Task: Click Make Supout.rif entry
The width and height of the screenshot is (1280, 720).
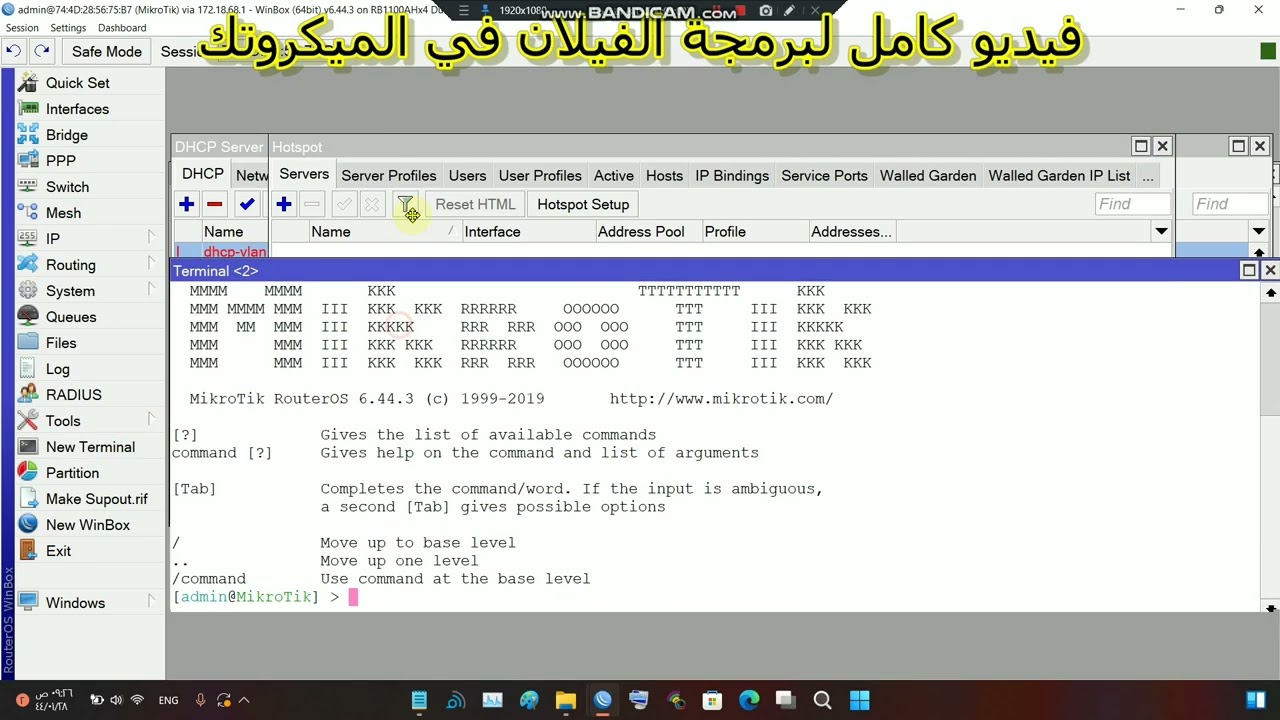Action: coord(97,499)
